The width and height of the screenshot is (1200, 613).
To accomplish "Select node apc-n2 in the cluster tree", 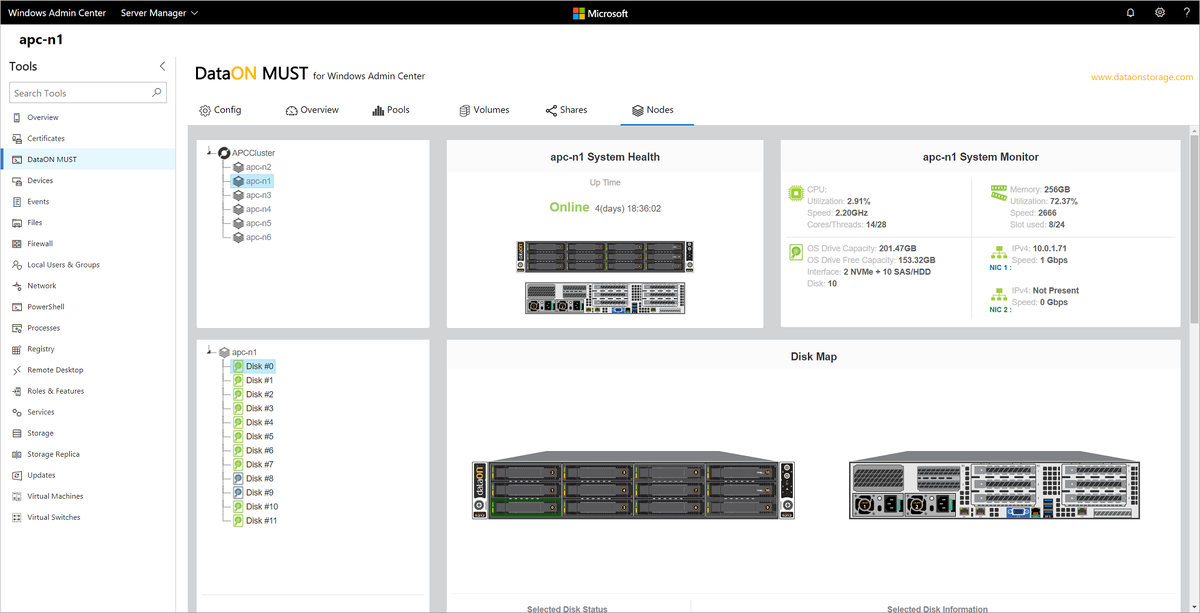I will pos(251,167).
